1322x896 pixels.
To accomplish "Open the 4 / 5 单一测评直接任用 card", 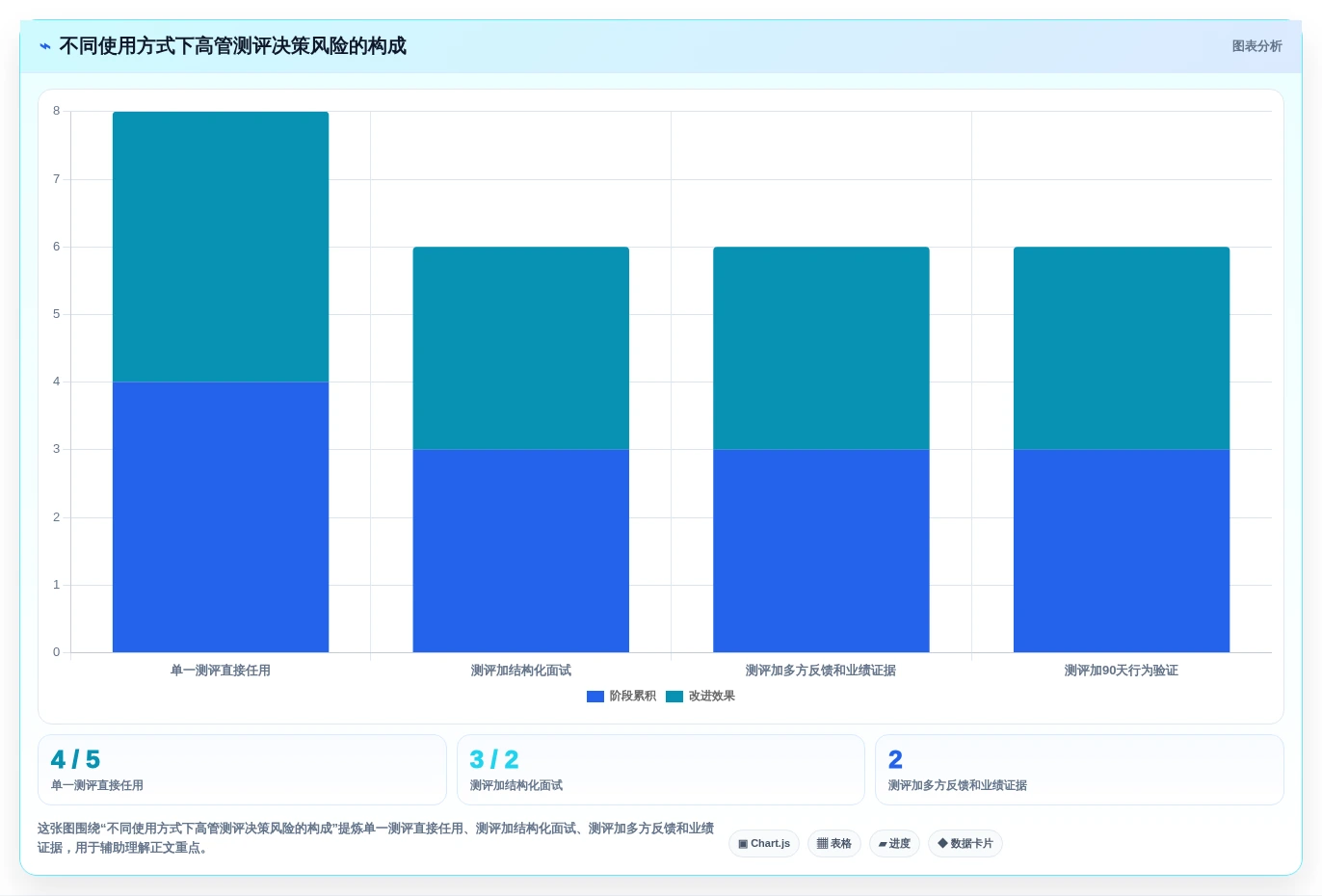I will 242,770.
